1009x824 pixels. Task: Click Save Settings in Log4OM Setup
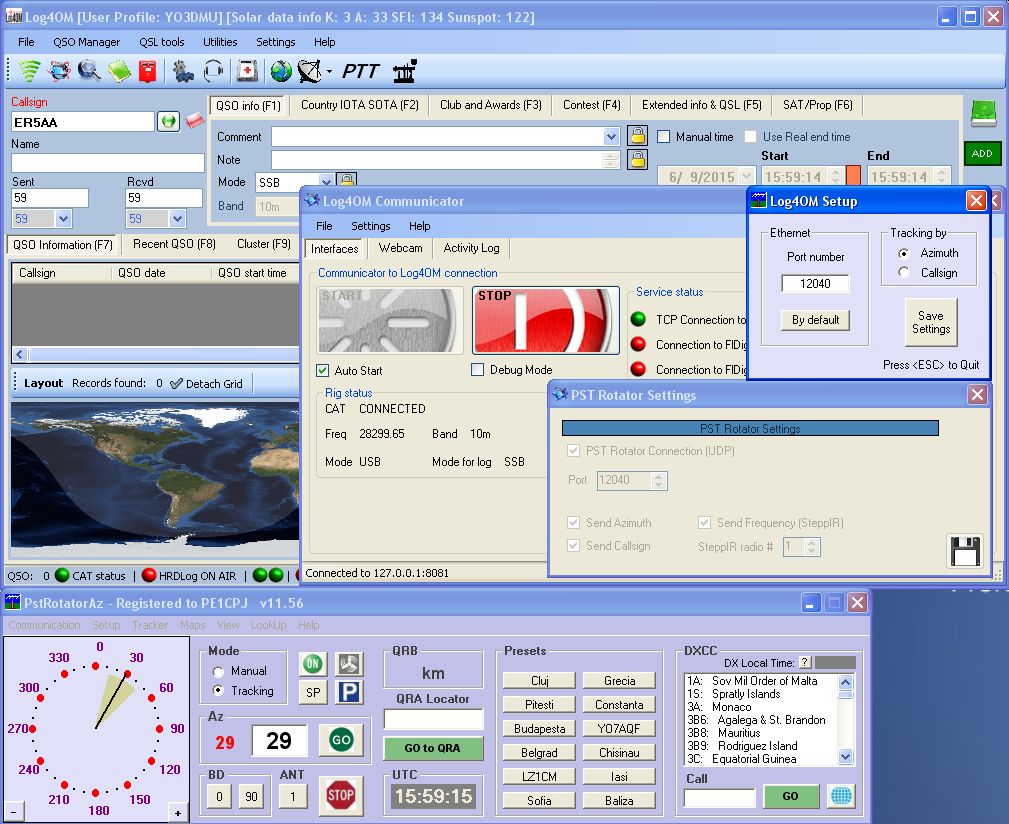(930, 322)
